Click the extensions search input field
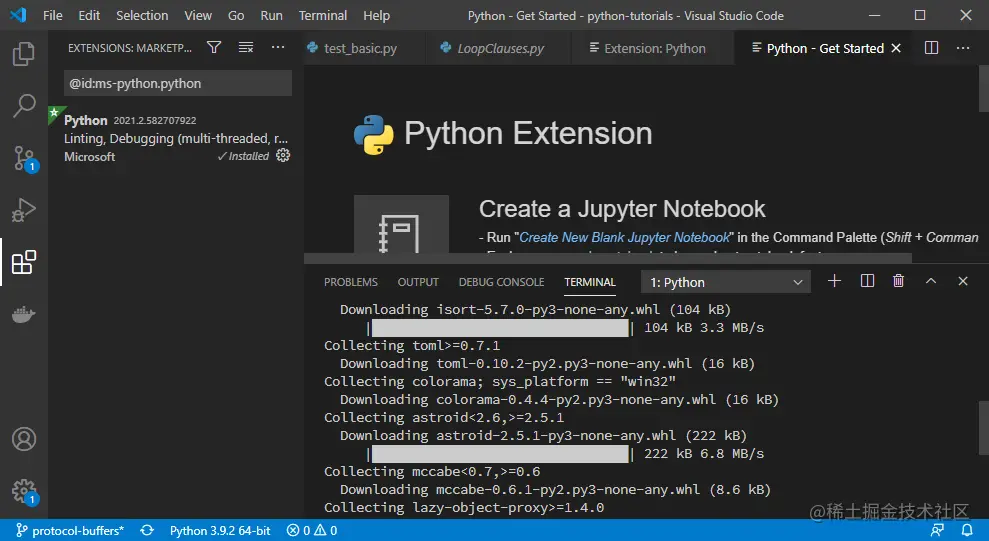The height and width of the screenshot is (541, 989). 178,83
